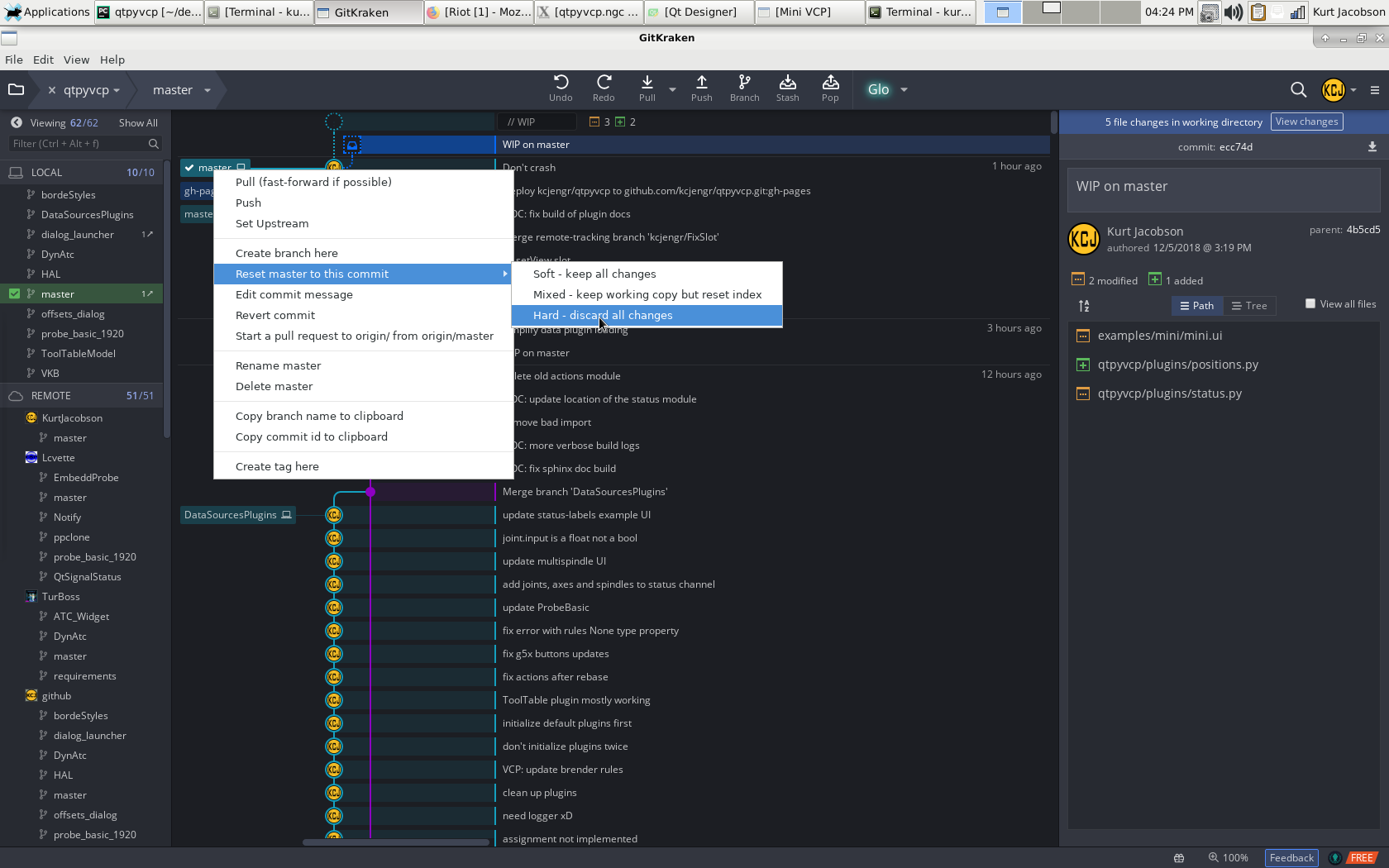Screen dimensions: 1389x868
Task: Click the zoom 100% indicator
Action: pos(1228,858)
